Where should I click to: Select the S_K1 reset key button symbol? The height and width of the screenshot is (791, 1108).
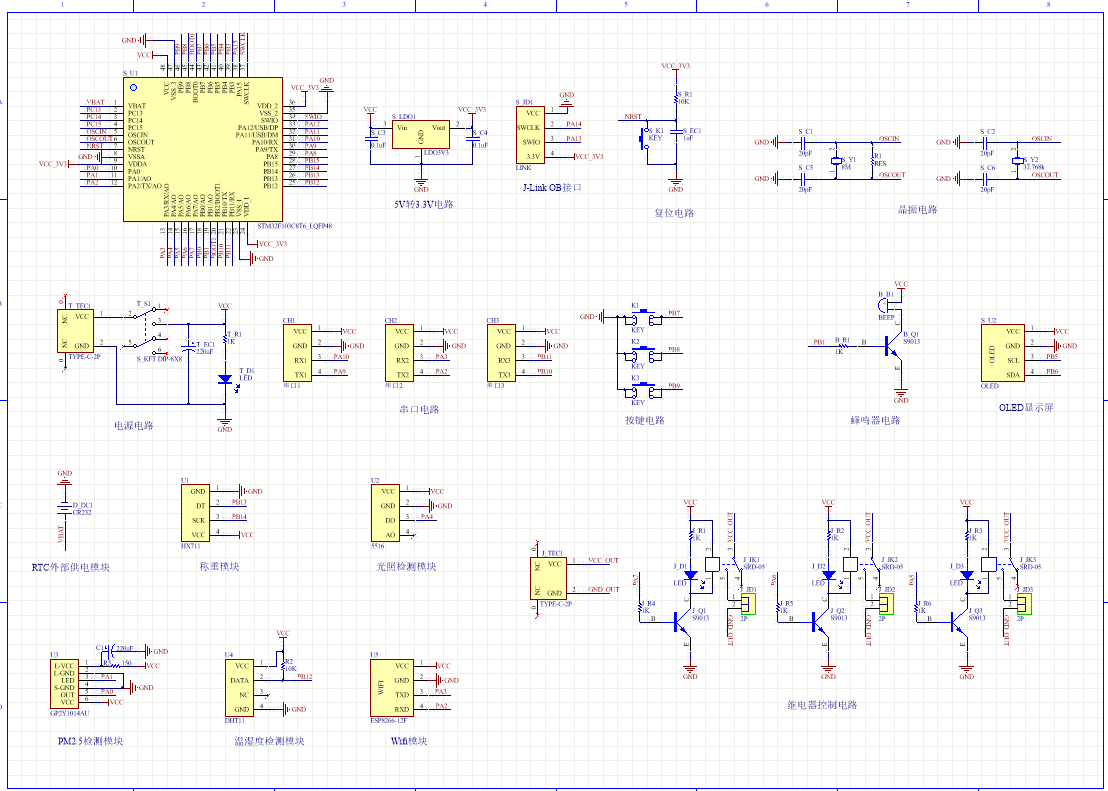[x=645, y=138]
